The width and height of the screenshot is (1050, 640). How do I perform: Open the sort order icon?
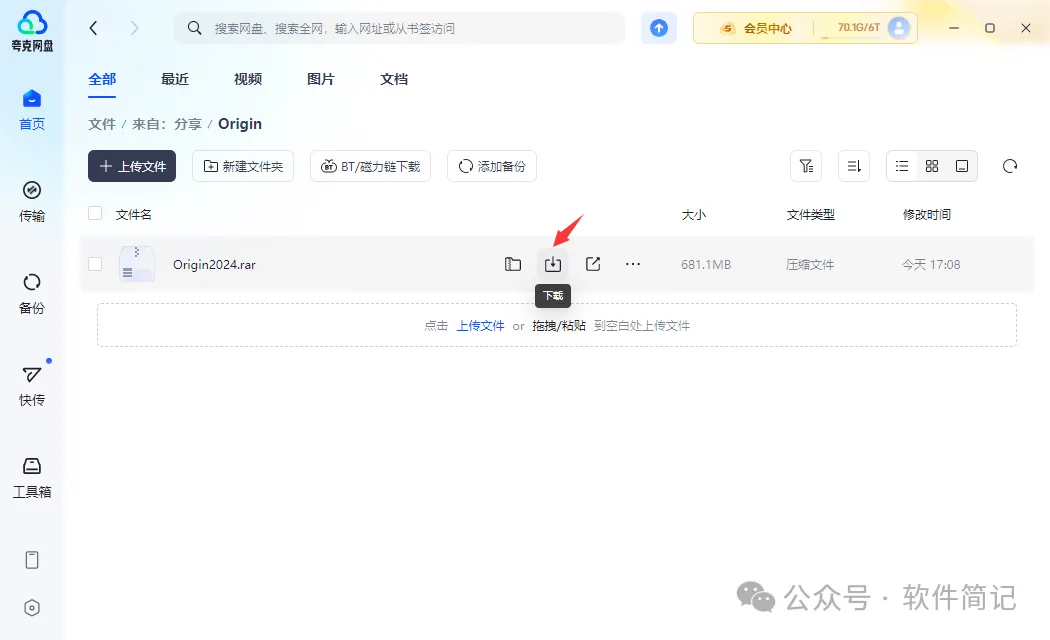[x=854, y=166]
